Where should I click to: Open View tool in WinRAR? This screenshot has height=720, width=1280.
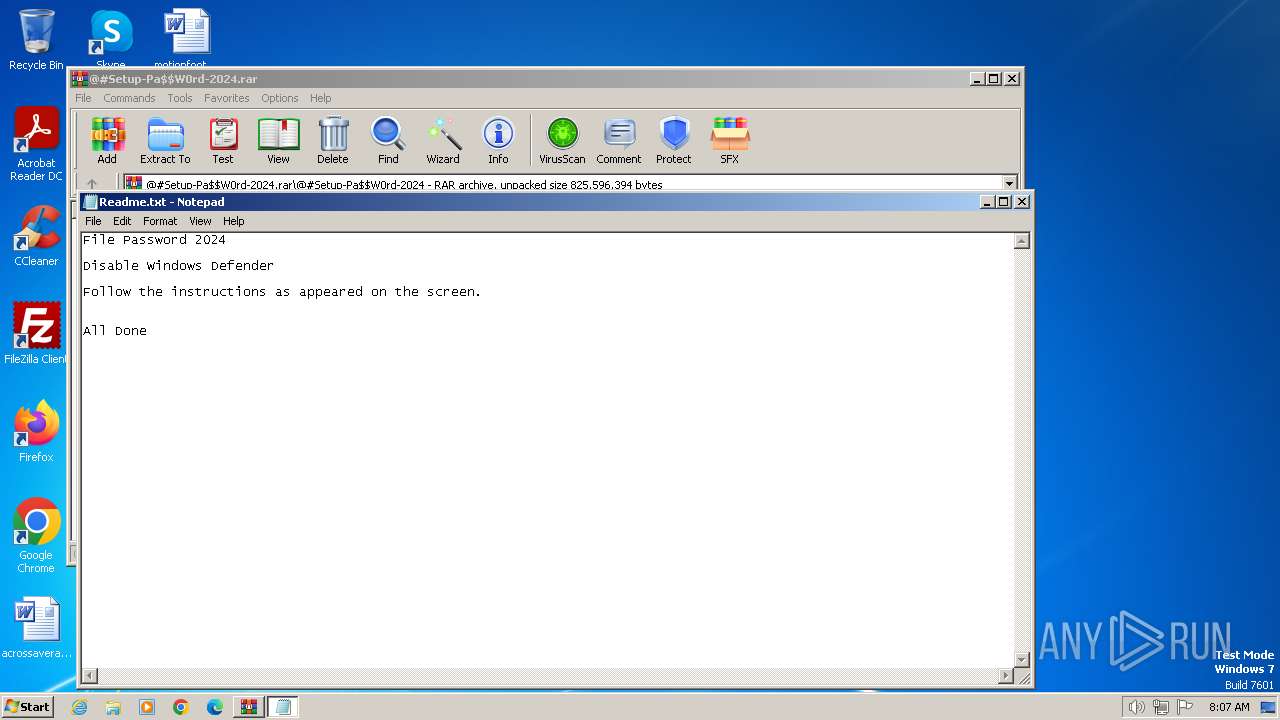[x=278, y=141]
